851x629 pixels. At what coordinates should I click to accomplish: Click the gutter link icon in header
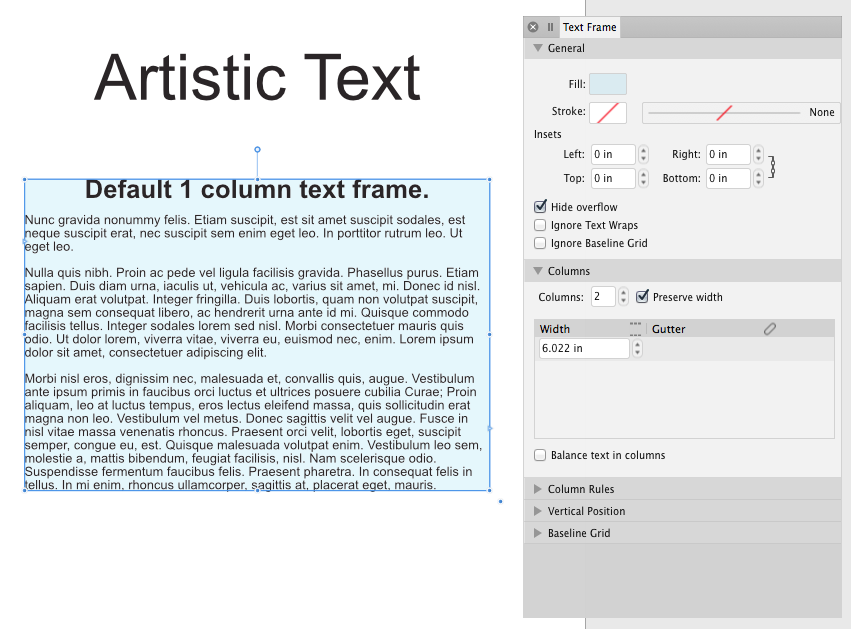point(770,329)
